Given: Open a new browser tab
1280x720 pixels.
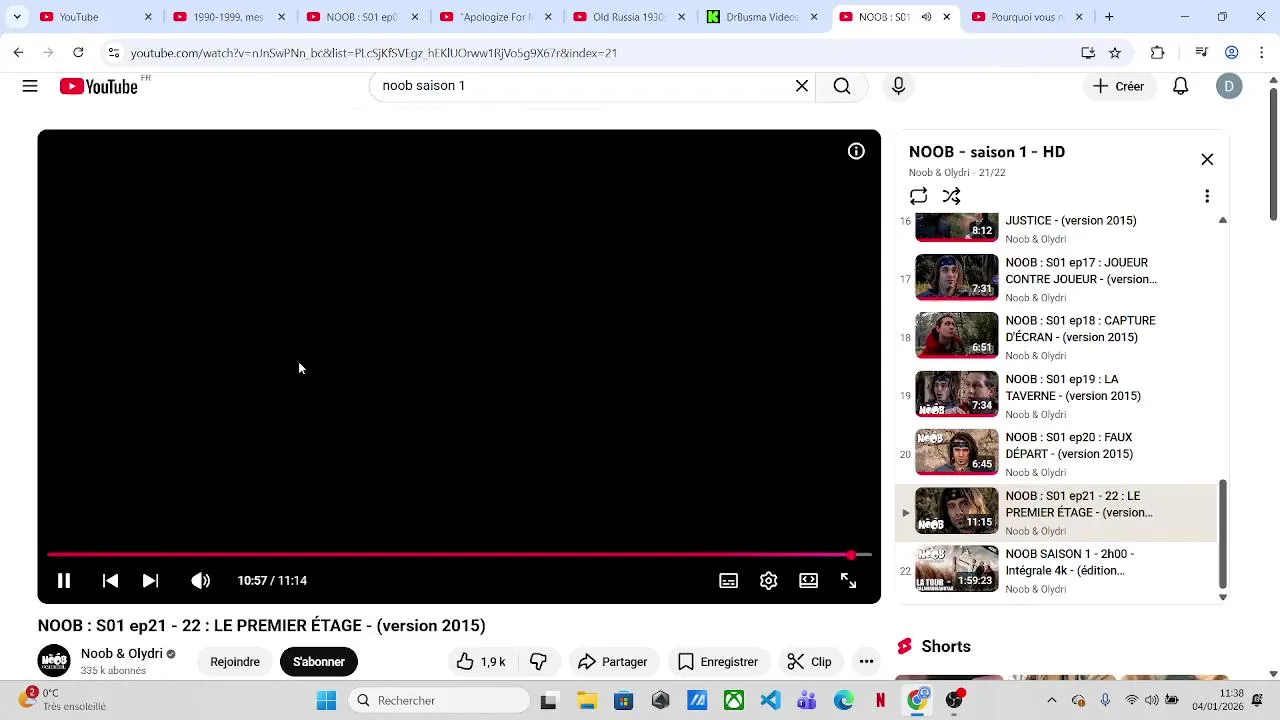Looking at the screenshot, I should [1109, 17].
